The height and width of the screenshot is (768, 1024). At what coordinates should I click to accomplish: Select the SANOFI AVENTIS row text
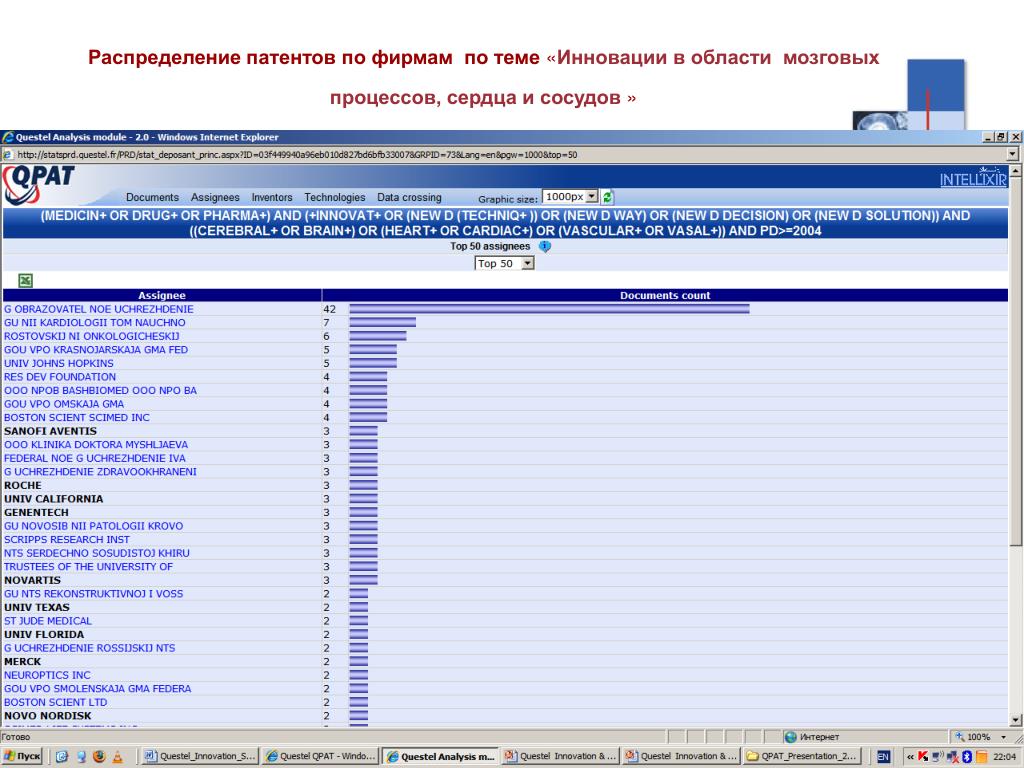coord(50,431)
